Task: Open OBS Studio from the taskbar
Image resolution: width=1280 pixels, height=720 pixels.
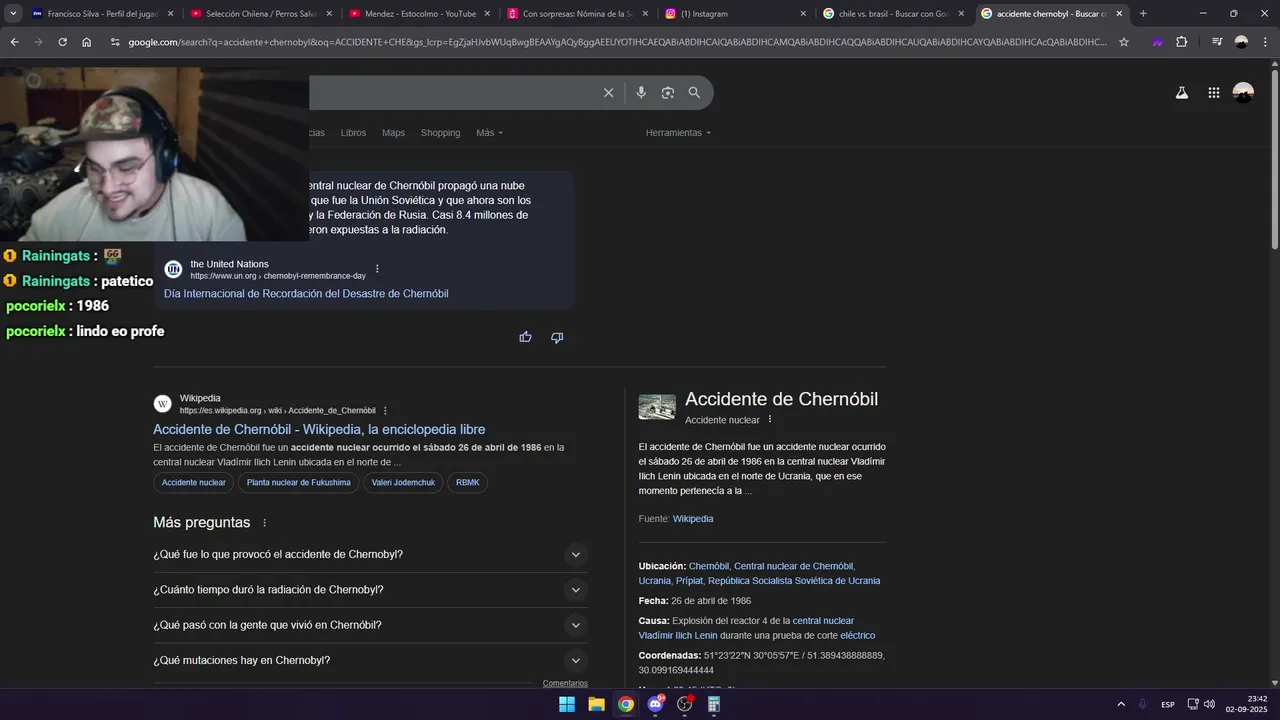Action: pyautogui.click(x=684, y=704)
